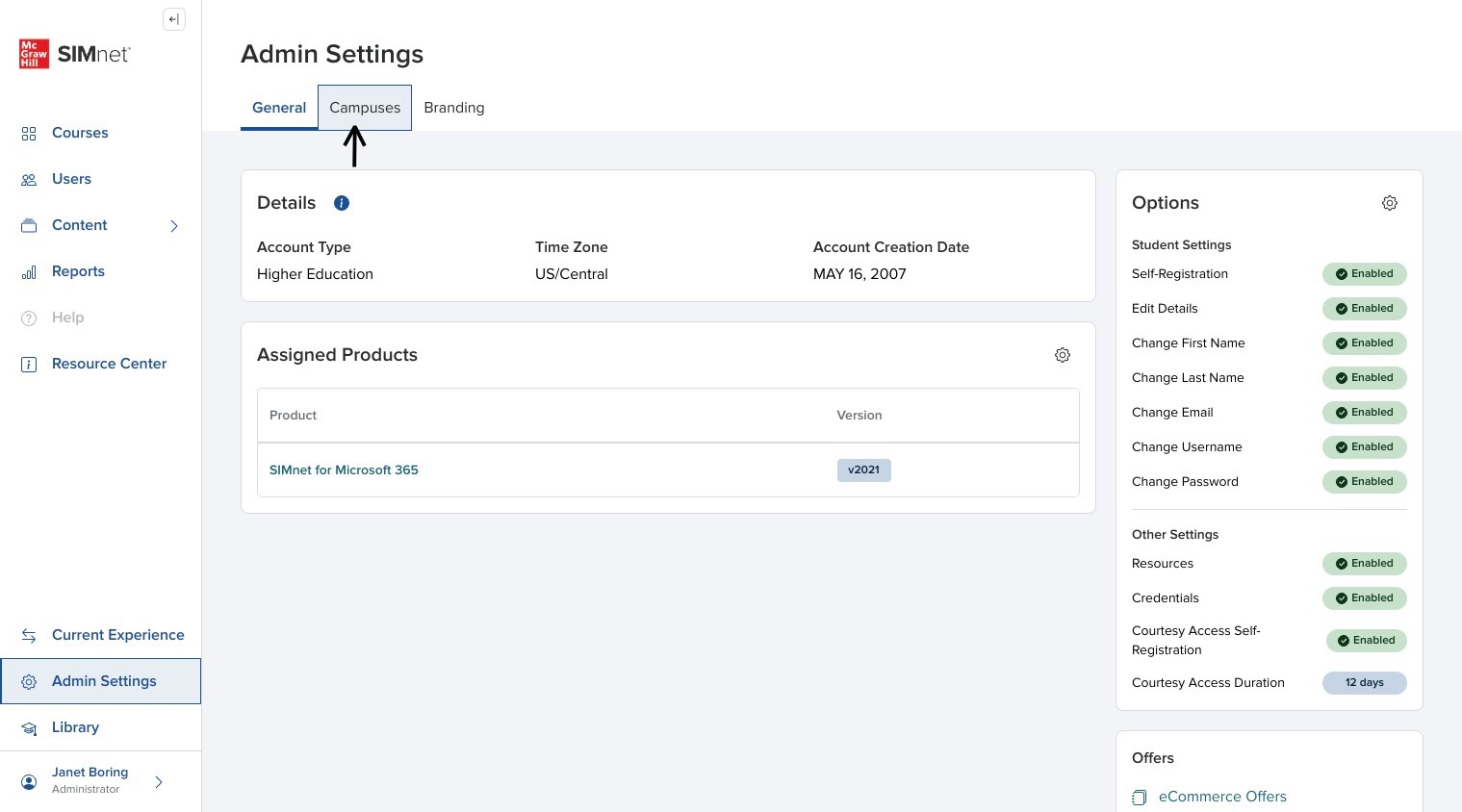
Task: Click the Content briefcase icon
Action: pos(29,226)
